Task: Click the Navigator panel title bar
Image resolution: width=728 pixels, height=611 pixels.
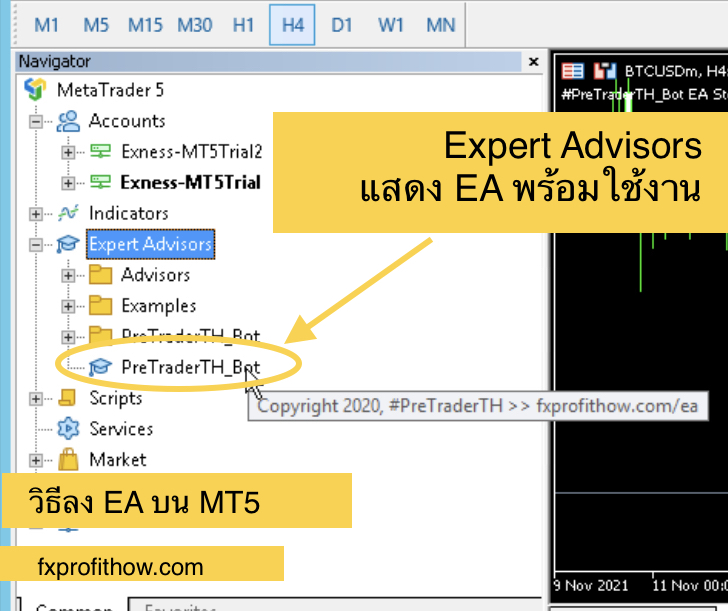Action: point(269,61)
